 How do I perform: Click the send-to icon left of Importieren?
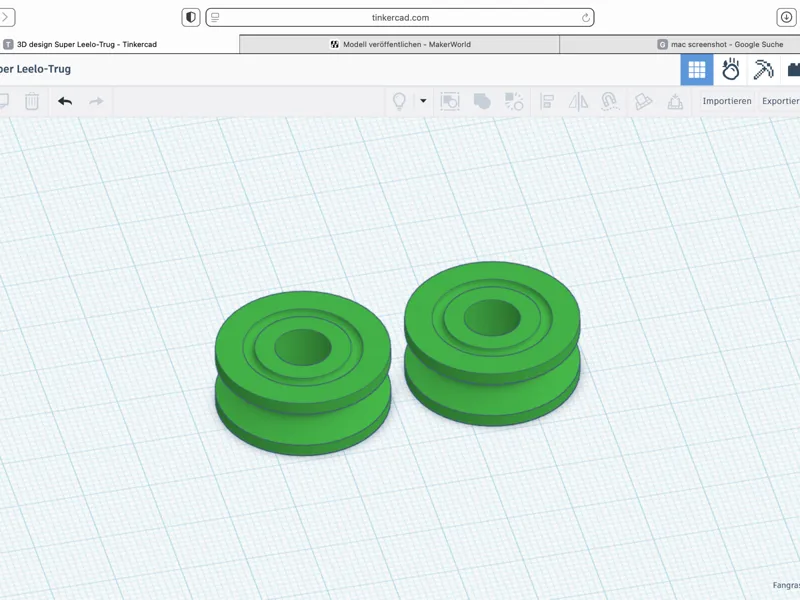pyautogui.click(x=675, y=101)
